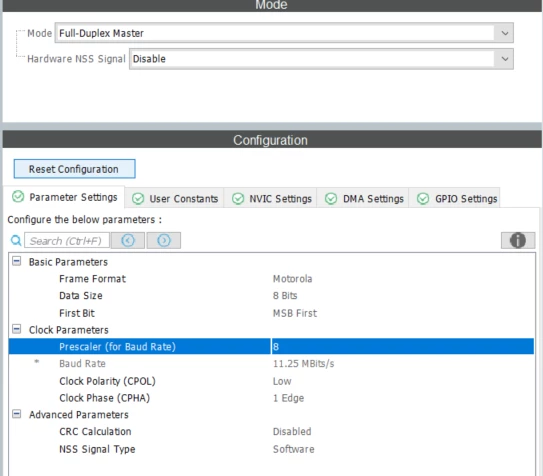Go to previous search result arrow
543x476 pixels.
[x=128, y=241]
